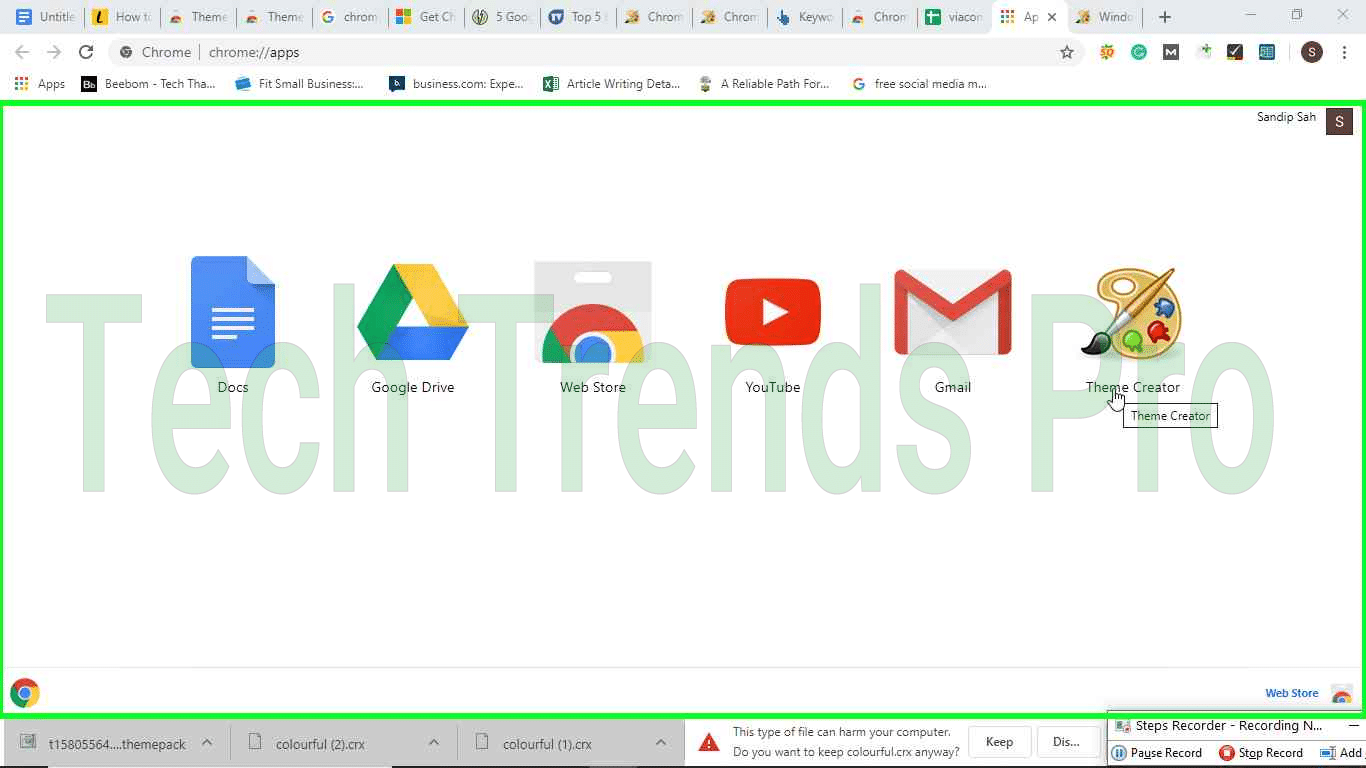The height and width of the screenshot is (768, 1366).
Task: Open the Web Store text link
Action: click(1292, 693)
